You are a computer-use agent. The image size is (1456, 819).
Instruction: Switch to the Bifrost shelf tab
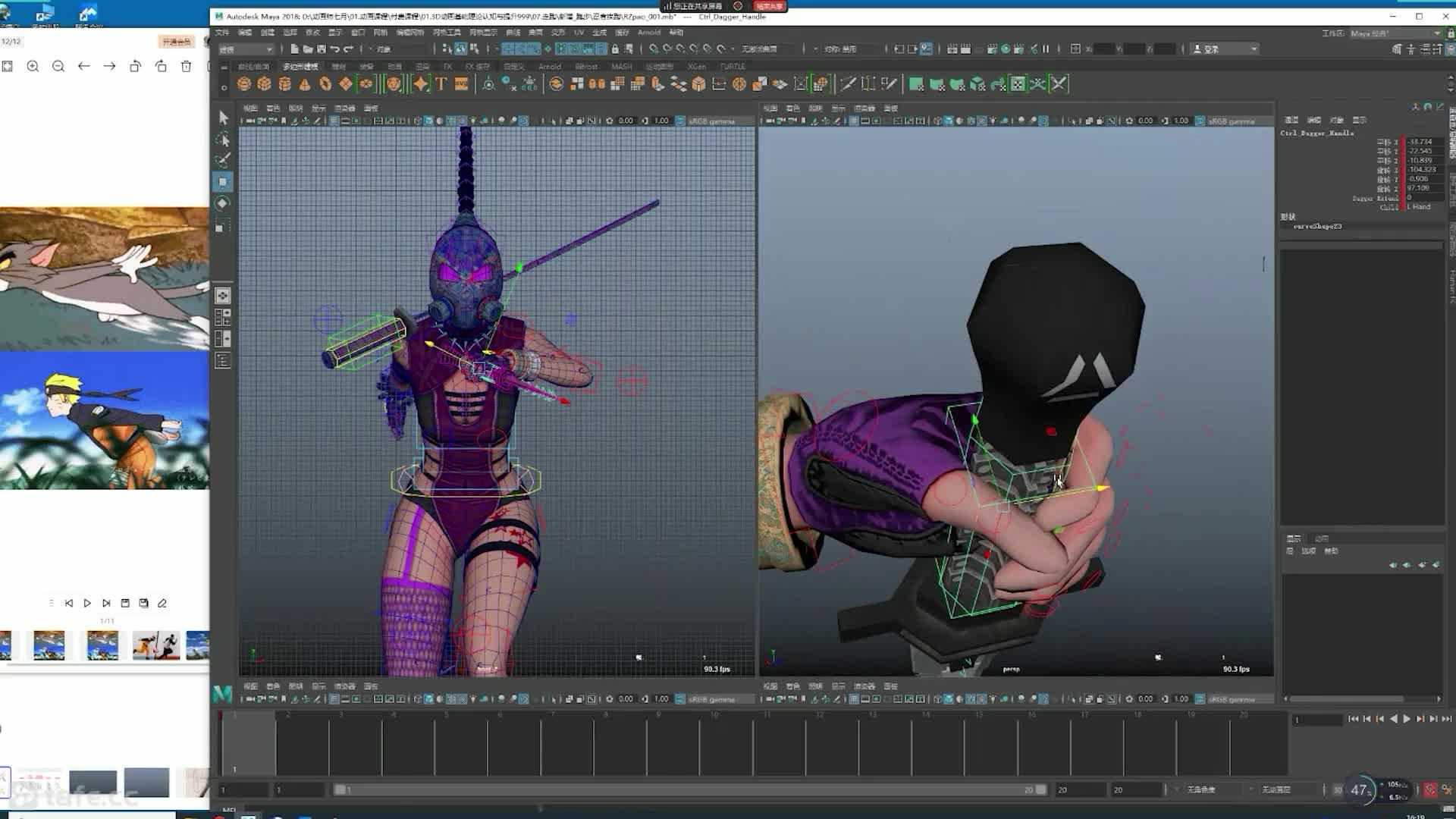click(x=586, y=67)
